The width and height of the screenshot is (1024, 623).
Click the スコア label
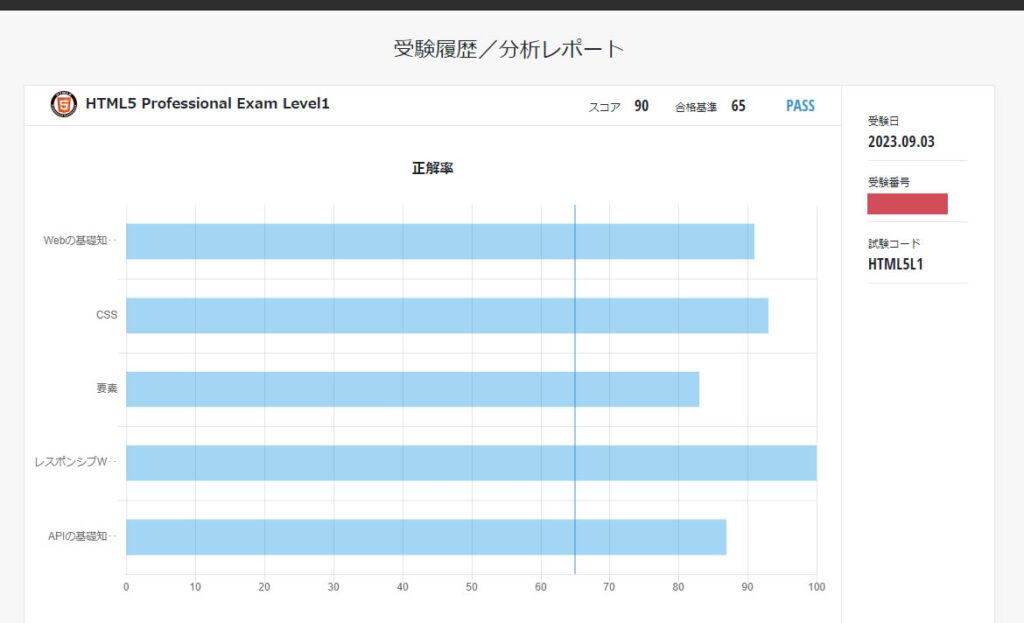click(x=604, y=107)
